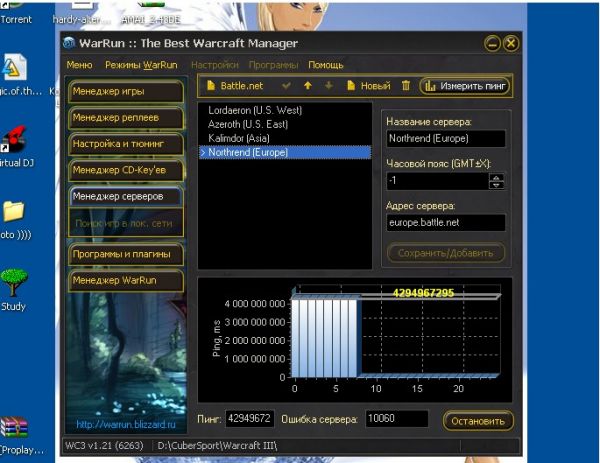600x463 pixels.
Task: Switch to Менеджер реплеев section
Action: pos(125,118)
